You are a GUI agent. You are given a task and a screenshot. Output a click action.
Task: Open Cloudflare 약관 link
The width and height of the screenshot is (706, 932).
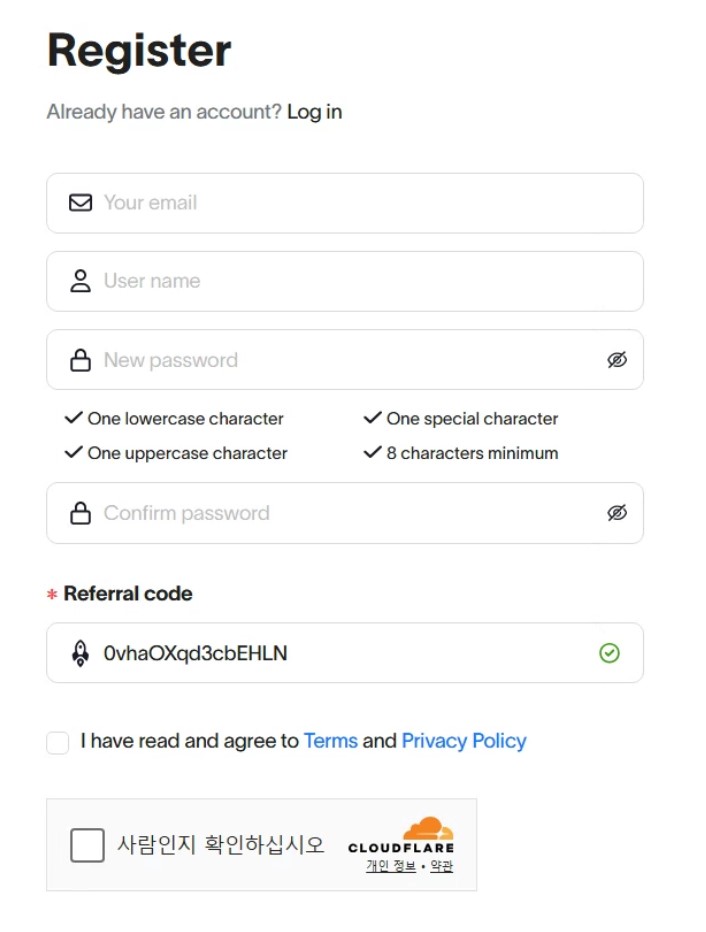tap(441, 867)
